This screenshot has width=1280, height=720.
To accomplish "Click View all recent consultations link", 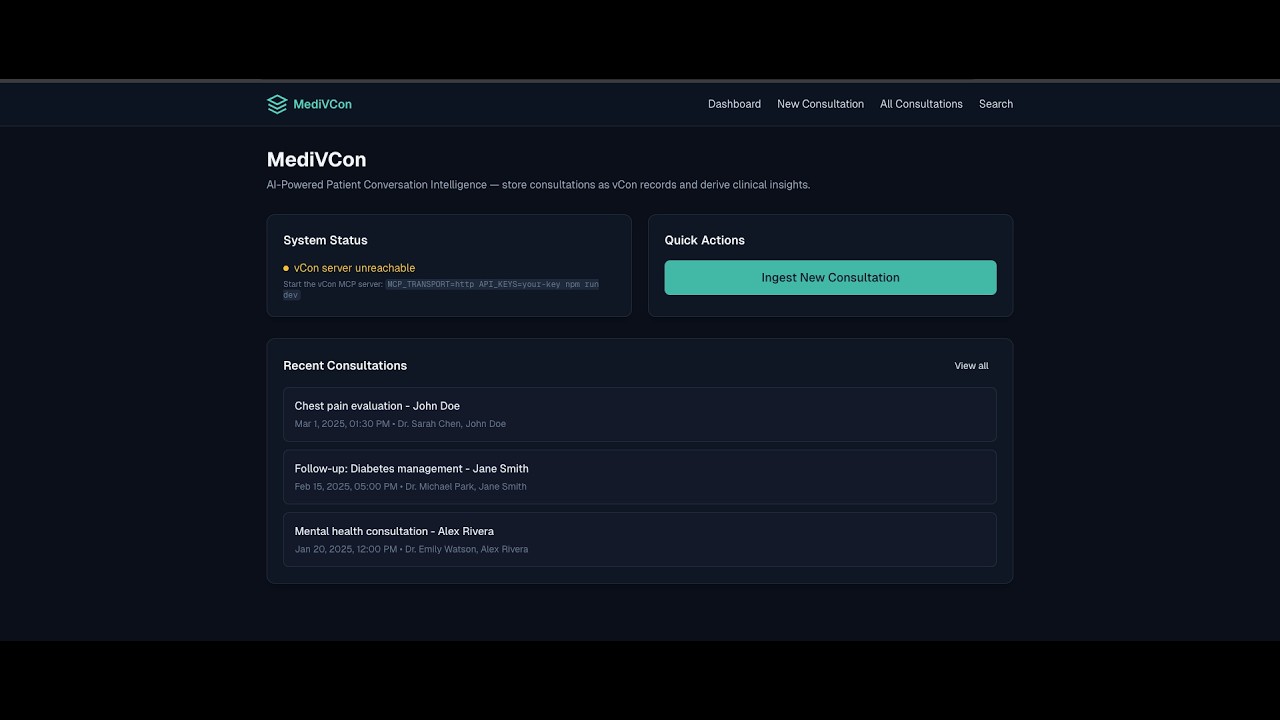I will (x=971, y=366).
